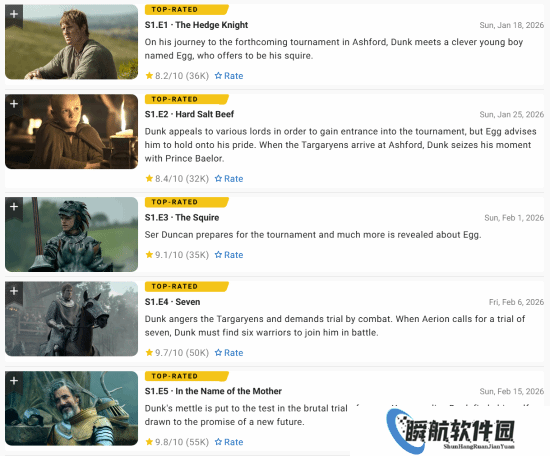Viewport: 550px width, 456px height.
Task: Add Seven episode to watchlist
Action: [x=14, y=291]
